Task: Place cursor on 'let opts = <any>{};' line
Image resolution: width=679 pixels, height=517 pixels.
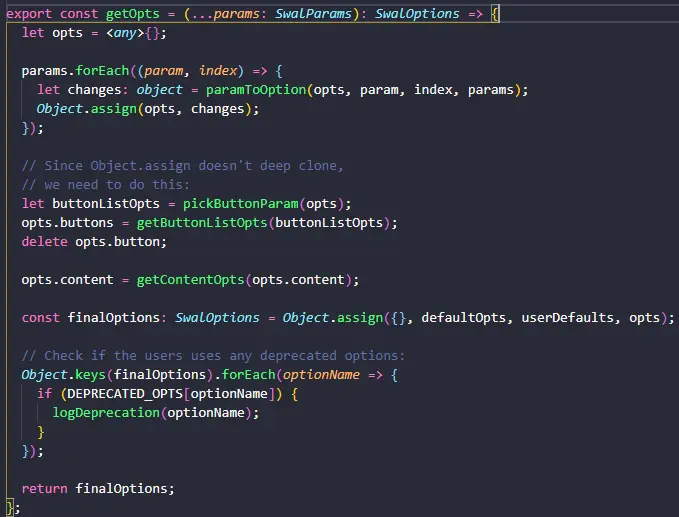Action: (x=94, y=33)
